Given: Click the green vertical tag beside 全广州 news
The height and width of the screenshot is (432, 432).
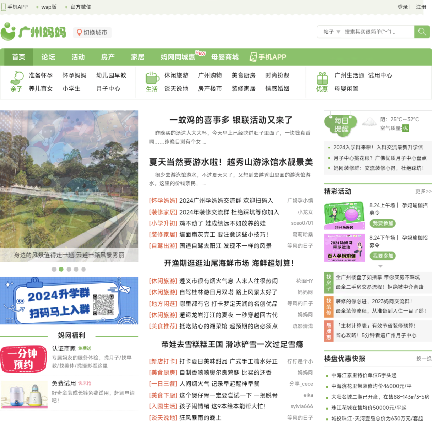Looking at the screenshot, I should click(x=329, y=282).
